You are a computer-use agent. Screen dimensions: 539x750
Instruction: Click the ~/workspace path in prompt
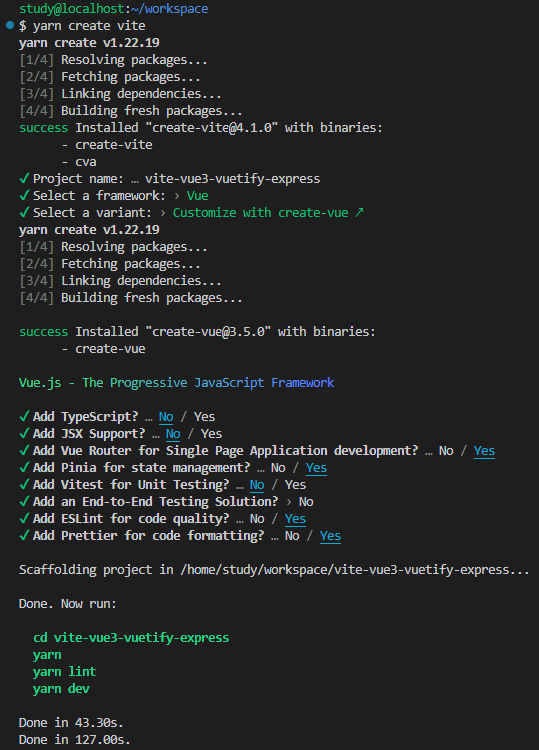169,9
